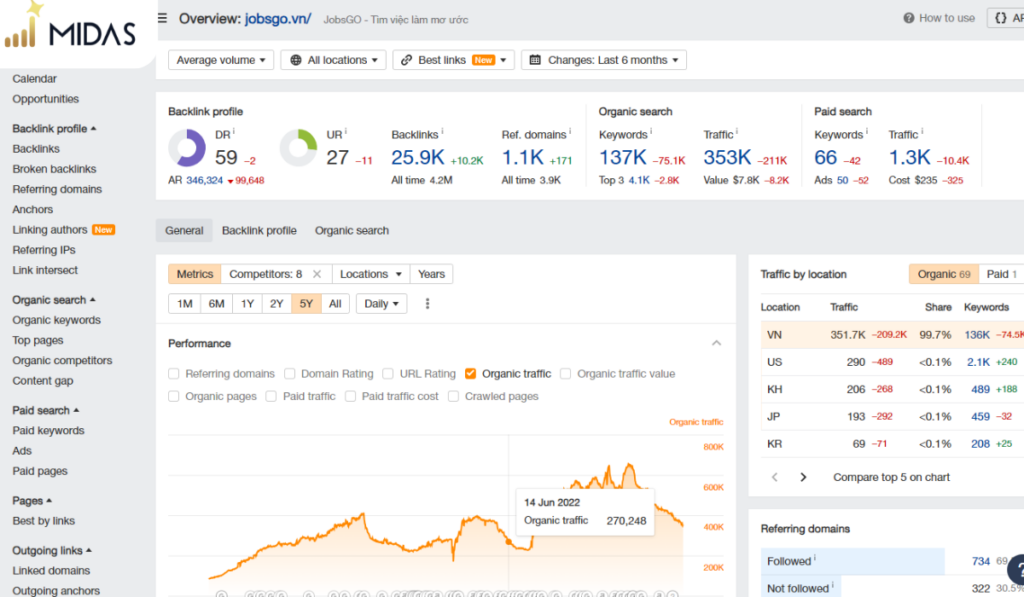Screen dimensions: 1024x597
Task: Open the hamburger menu icon
Action: click(x=163, y=18)
